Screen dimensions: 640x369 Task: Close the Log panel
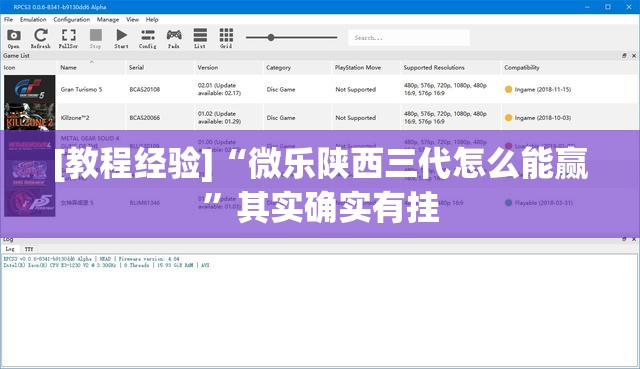634,239
